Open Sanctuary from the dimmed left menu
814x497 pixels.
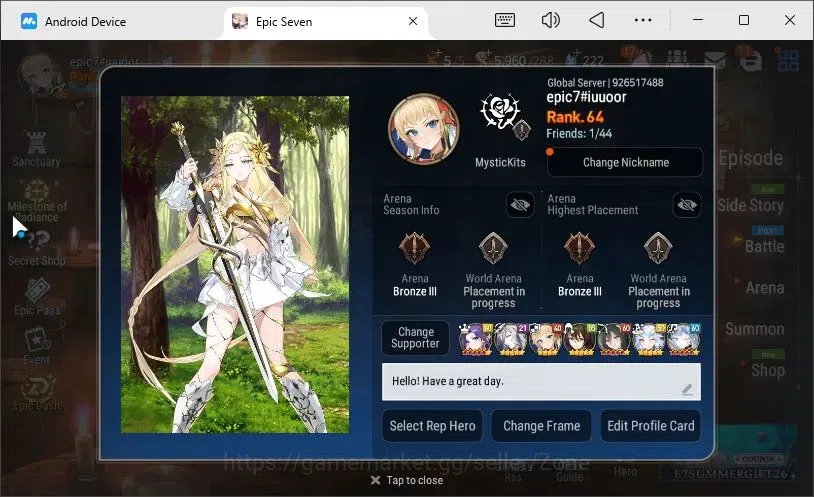36,150
